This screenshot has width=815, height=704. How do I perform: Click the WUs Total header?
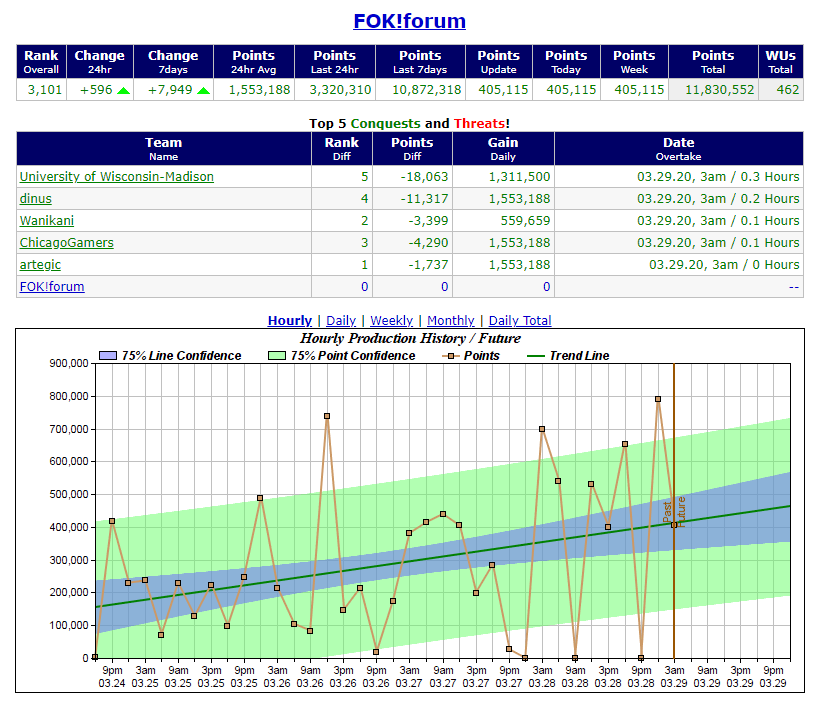point(781,62)
